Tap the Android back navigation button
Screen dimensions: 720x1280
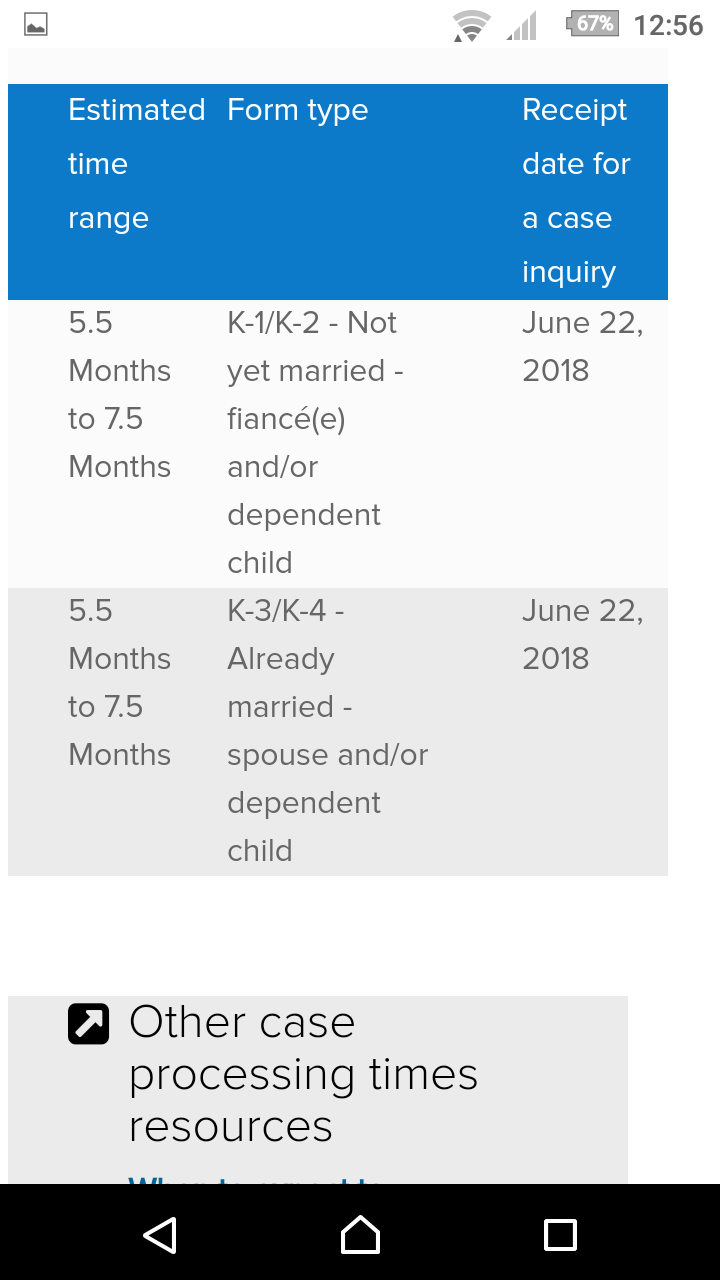(x=160, y=1235)
